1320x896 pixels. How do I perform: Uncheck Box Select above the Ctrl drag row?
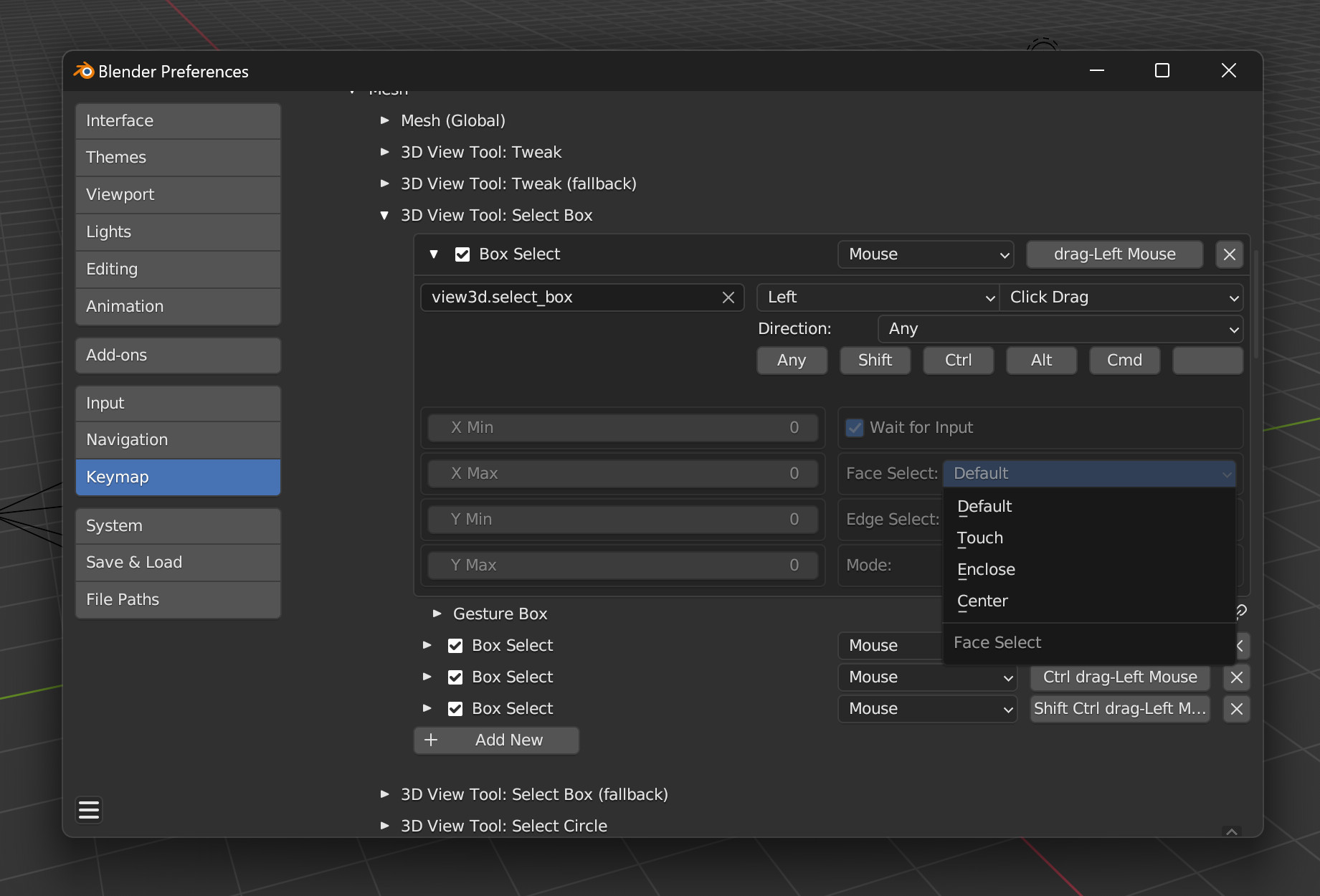point(455,677)
